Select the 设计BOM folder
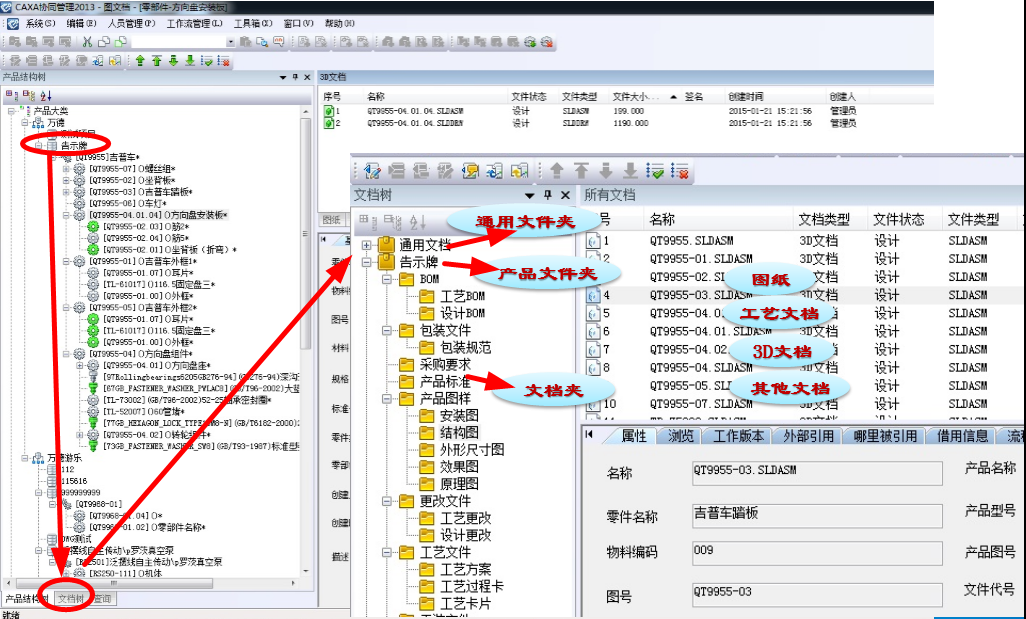This screenshot has width=1026, height=619. (462, 313)
